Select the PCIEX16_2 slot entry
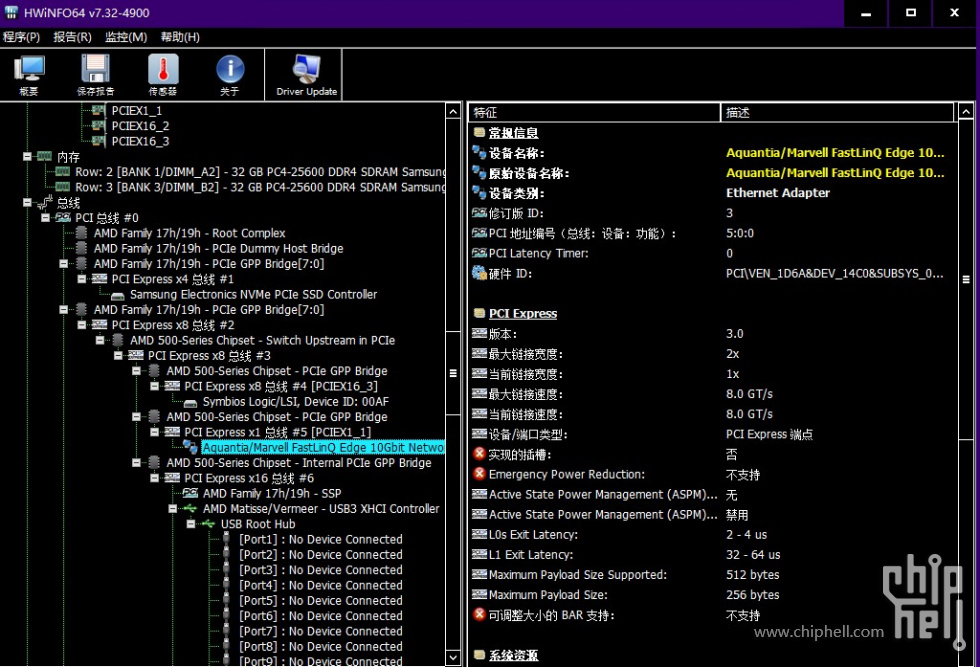The height and width of the screenshot is (667, 980). point(140,126)
